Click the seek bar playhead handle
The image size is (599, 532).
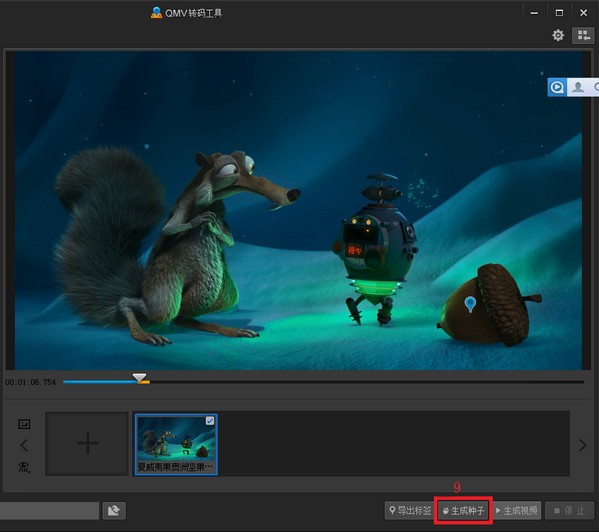pyautogui.click(x=139, y=378)
